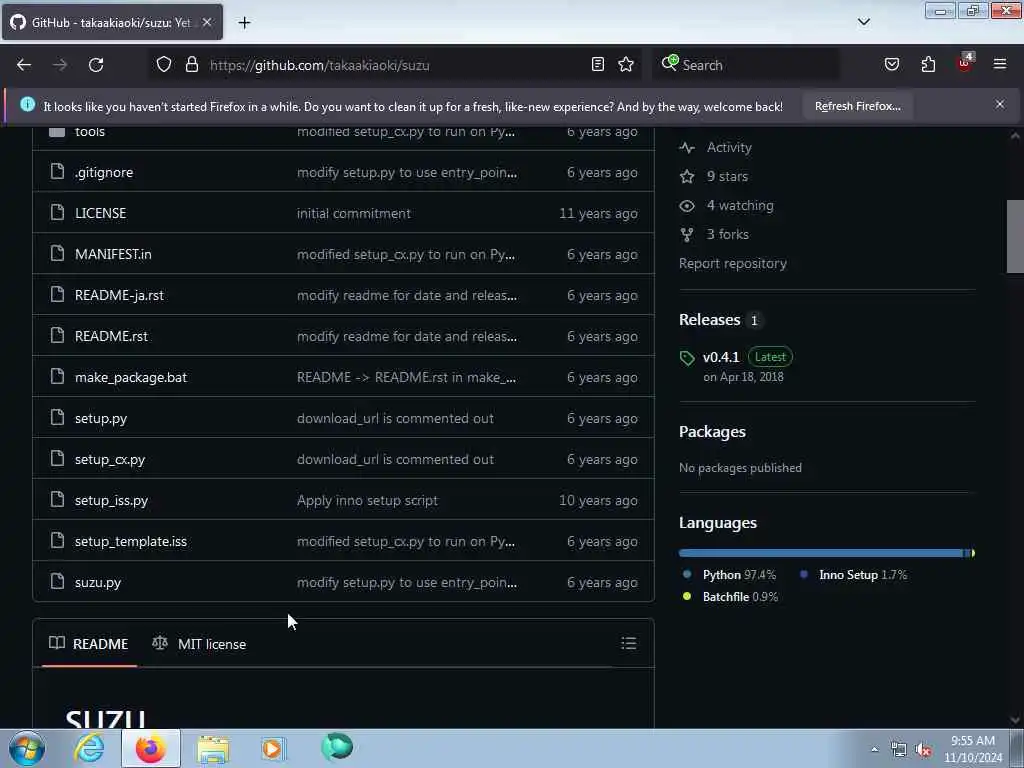Open README-ja.rst file

[x=119, y=295]
